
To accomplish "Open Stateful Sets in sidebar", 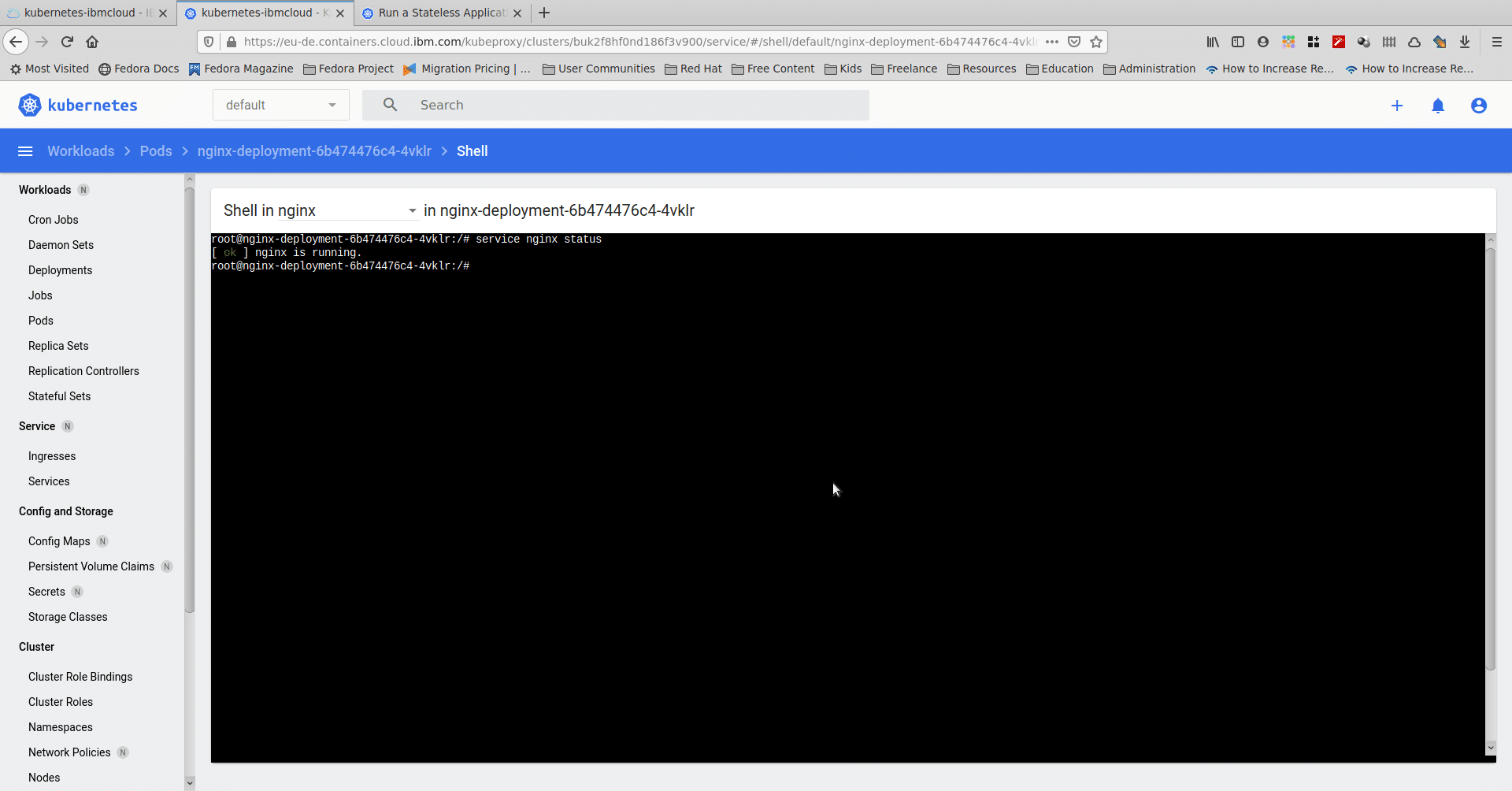I will click(x=59, y=396).
